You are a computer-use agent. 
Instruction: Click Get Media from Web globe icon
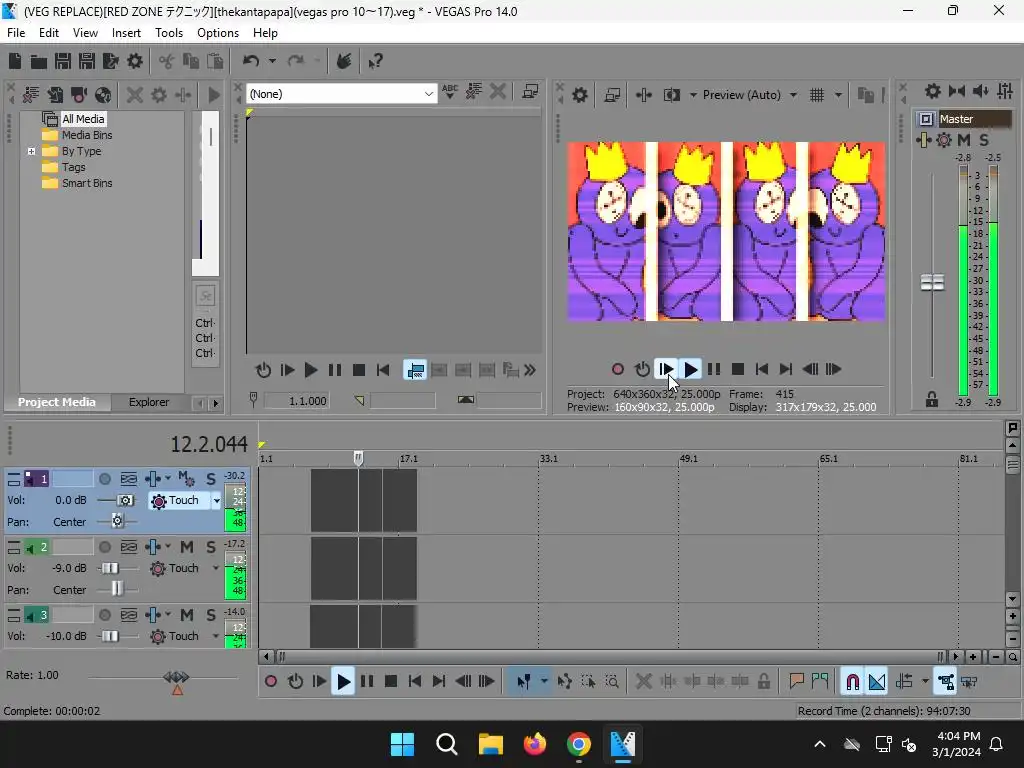click(103, 95)
